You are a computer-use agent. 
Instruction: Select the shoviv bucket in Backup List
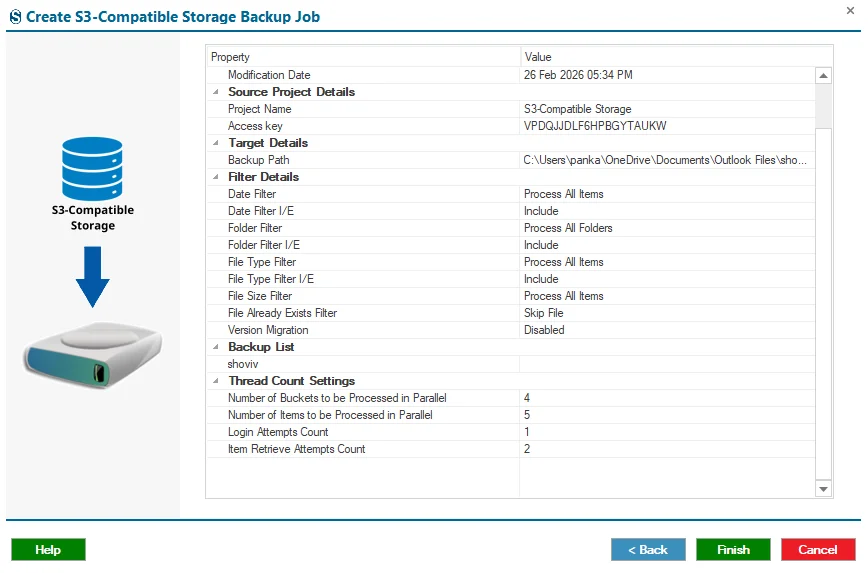click(x=511, y=364)
